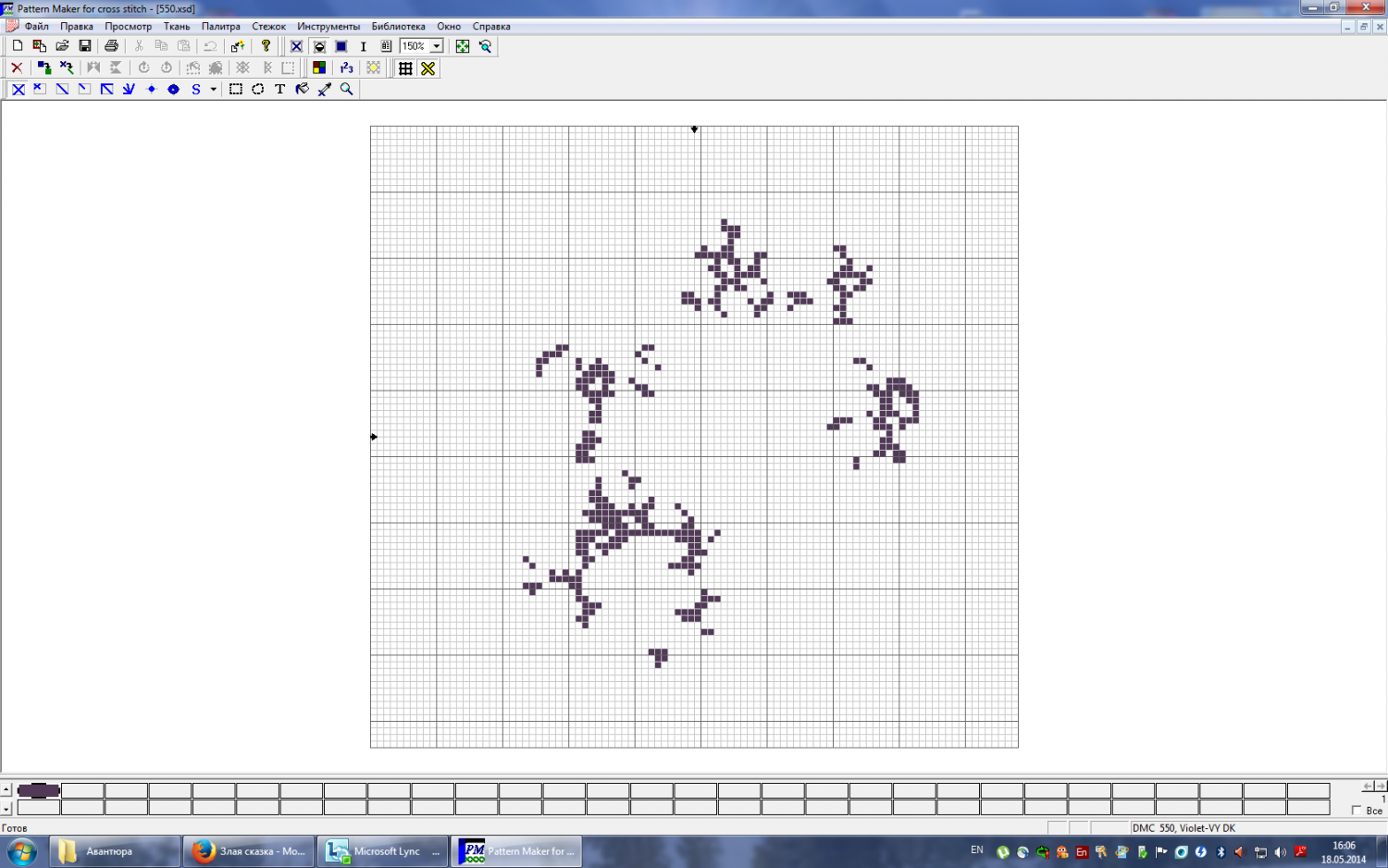Select the text tool
Viewport: 1388px width, 868px height.
pyautogui.click(x=280, y=90)
